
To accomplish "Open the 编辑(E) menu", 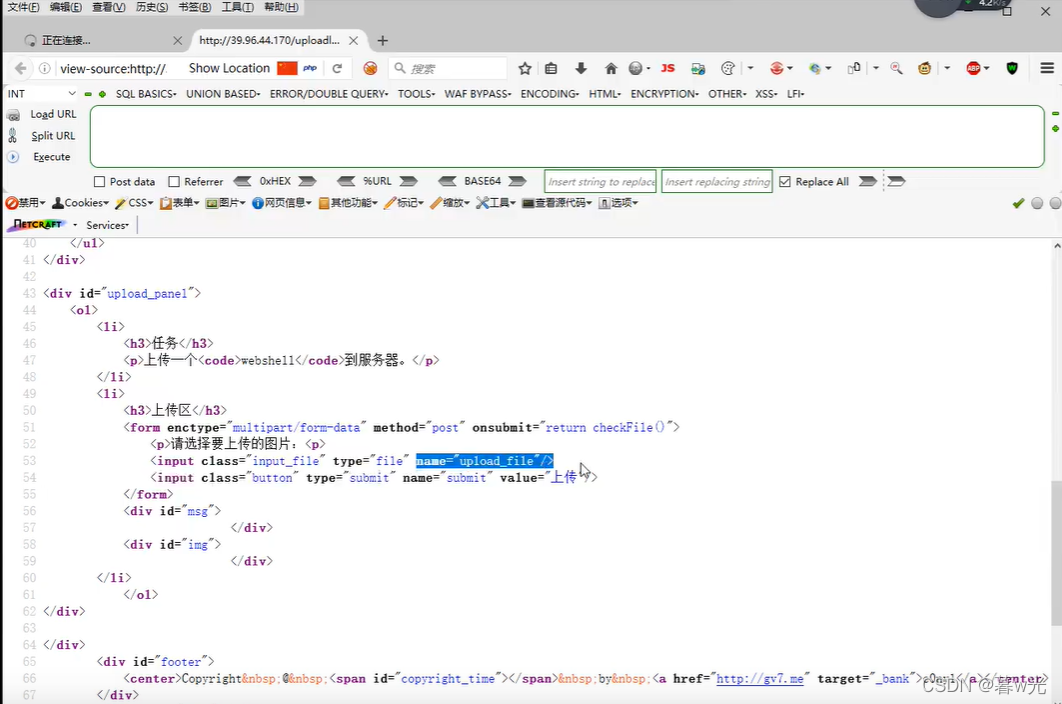I will [x=66, y=7].
